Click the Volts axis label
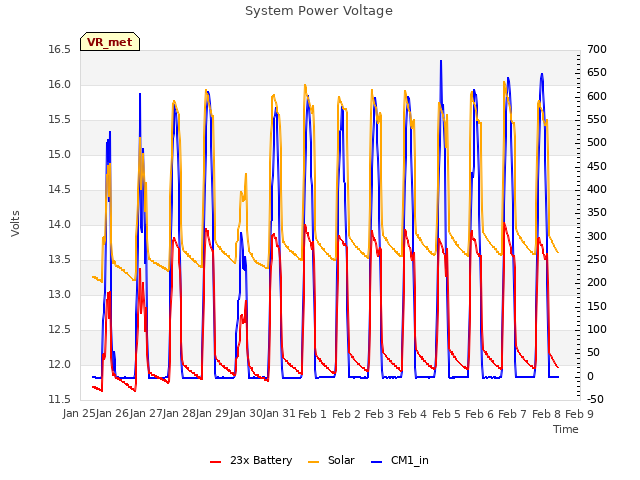The width and height of the screenshot is (640, 480). pos(16,223)
